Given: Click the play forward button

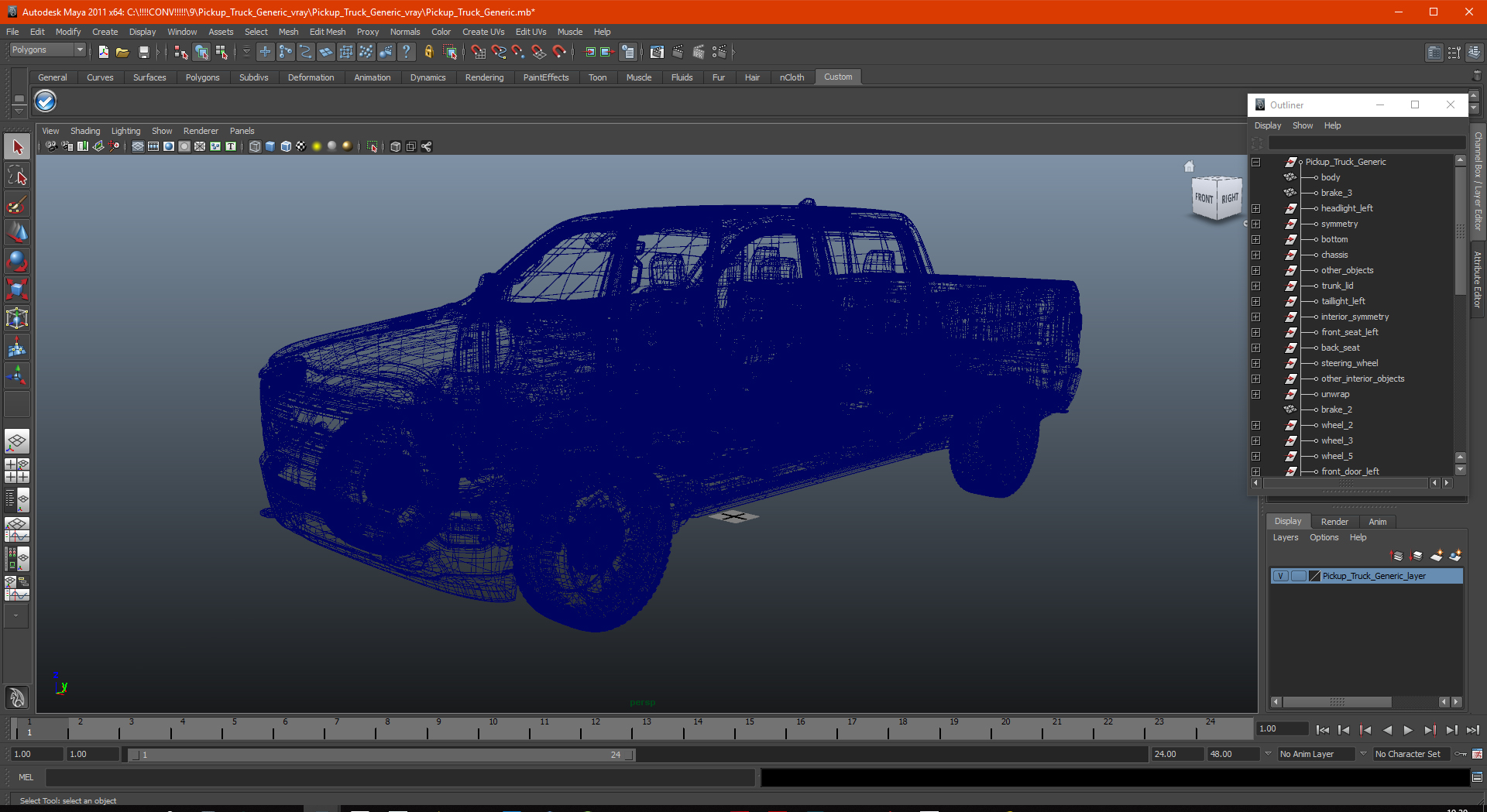Looking at the screenshot, I should pos(1408,729).
